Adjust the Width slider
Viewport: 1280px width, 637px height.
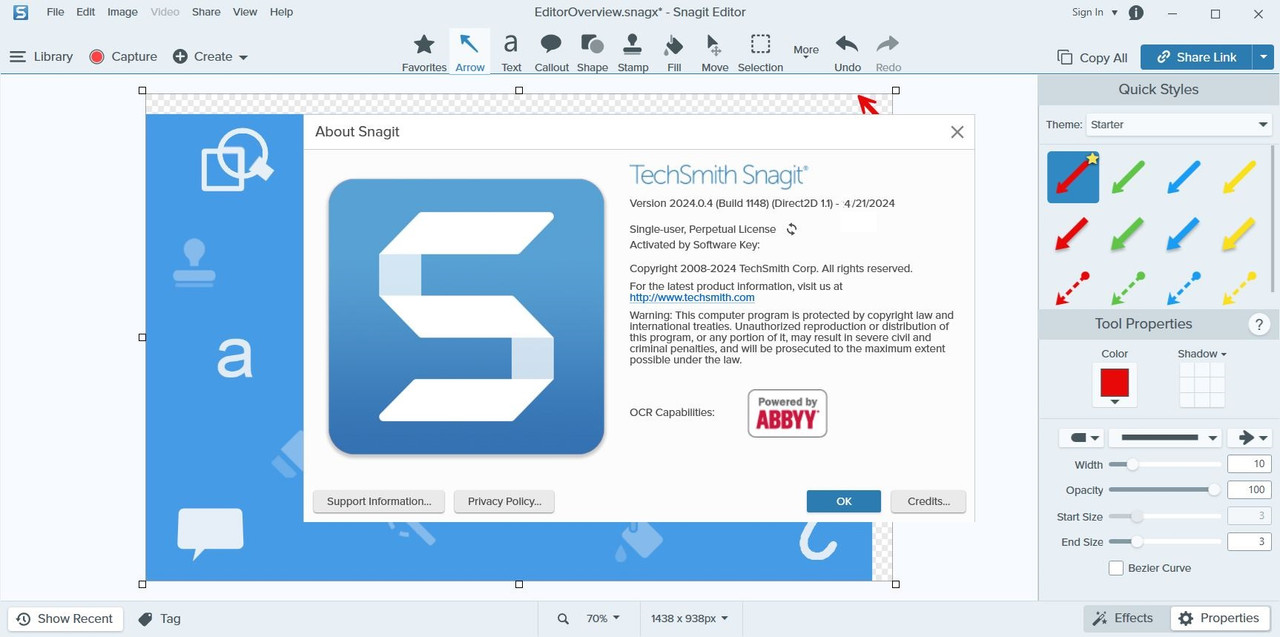click(1165, 464)
